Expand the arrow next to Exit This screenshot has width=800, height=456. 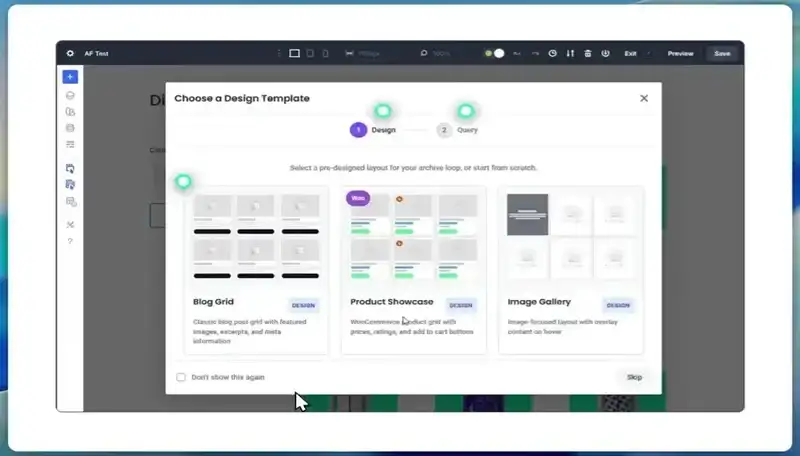coord(648,53)
